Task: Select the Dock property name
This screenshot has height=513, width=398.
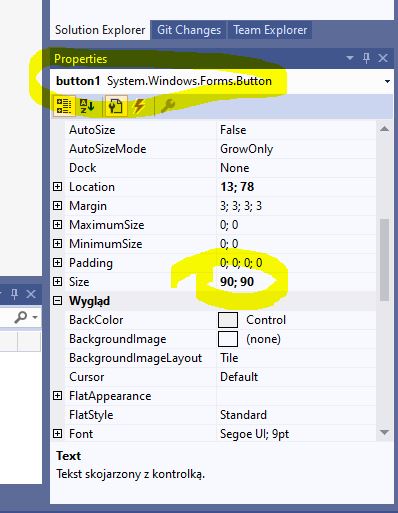Action: pyautogui.click(x=82, y=168)
